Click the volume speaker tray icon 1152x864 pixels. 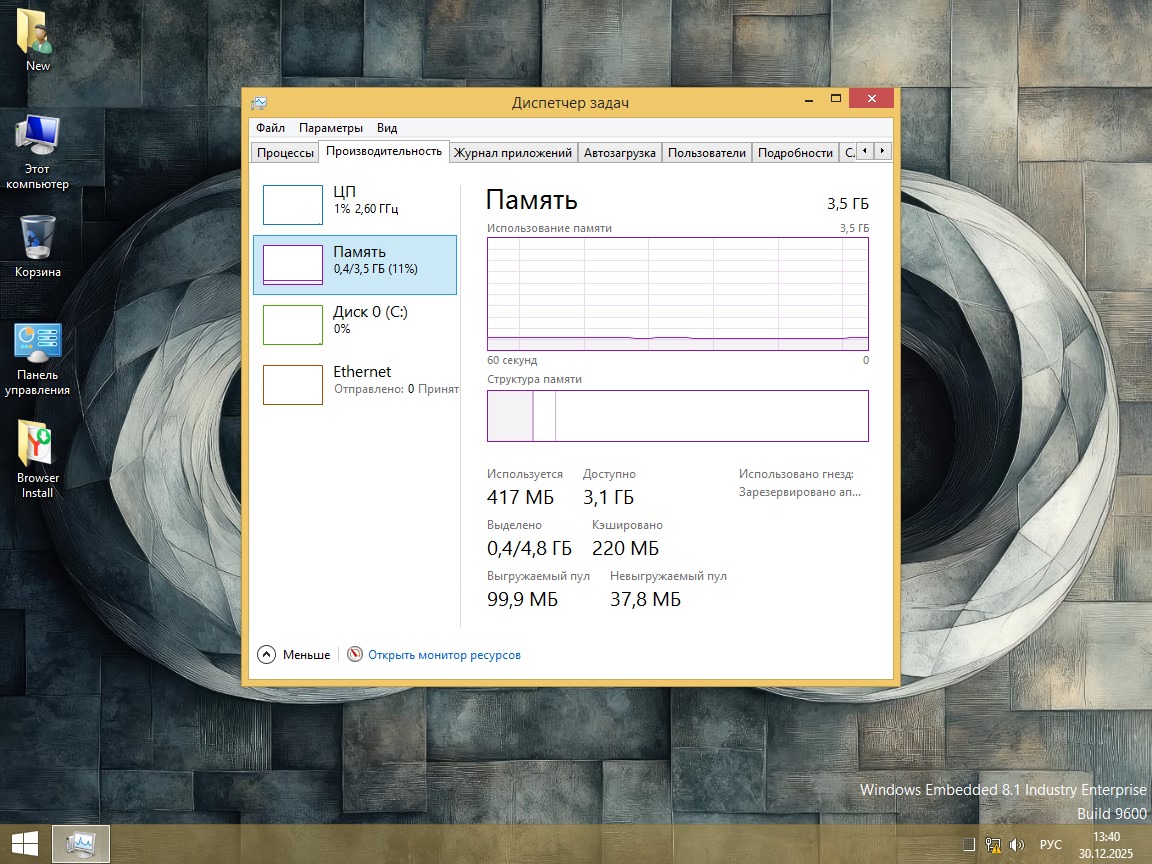point(1017,845)
